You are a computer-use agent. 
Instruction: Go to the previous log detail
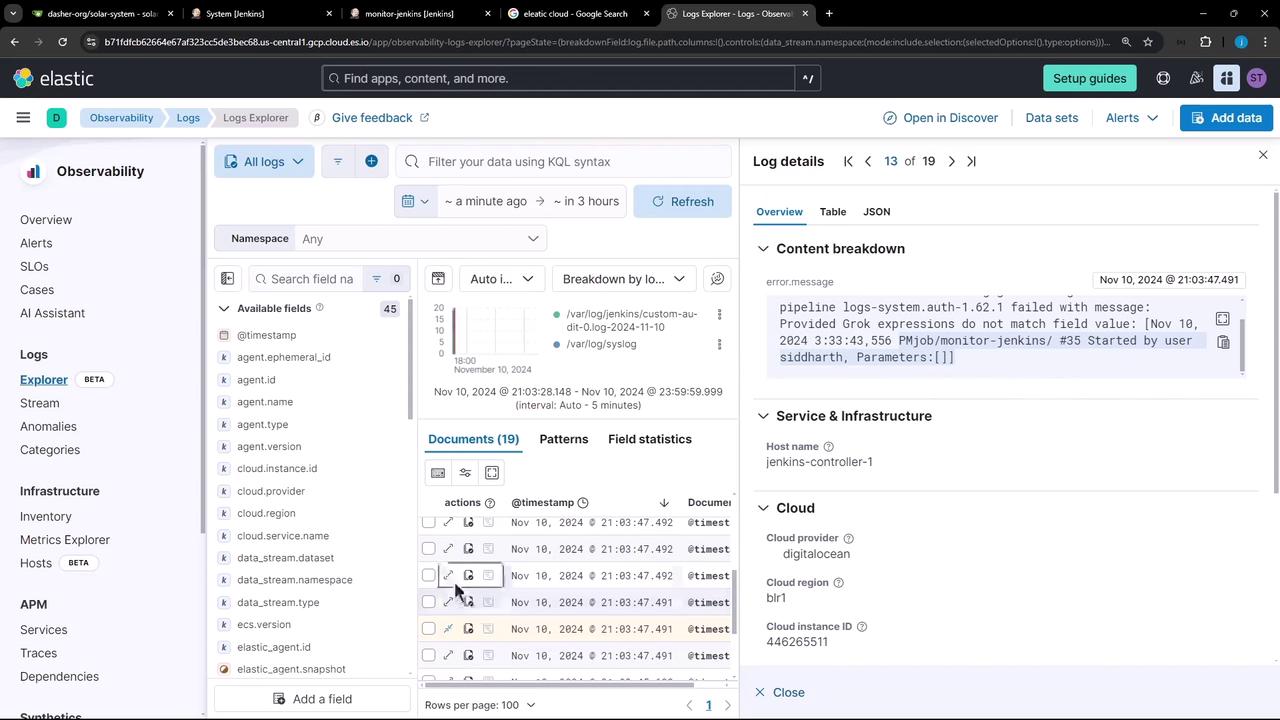[868, 161]
